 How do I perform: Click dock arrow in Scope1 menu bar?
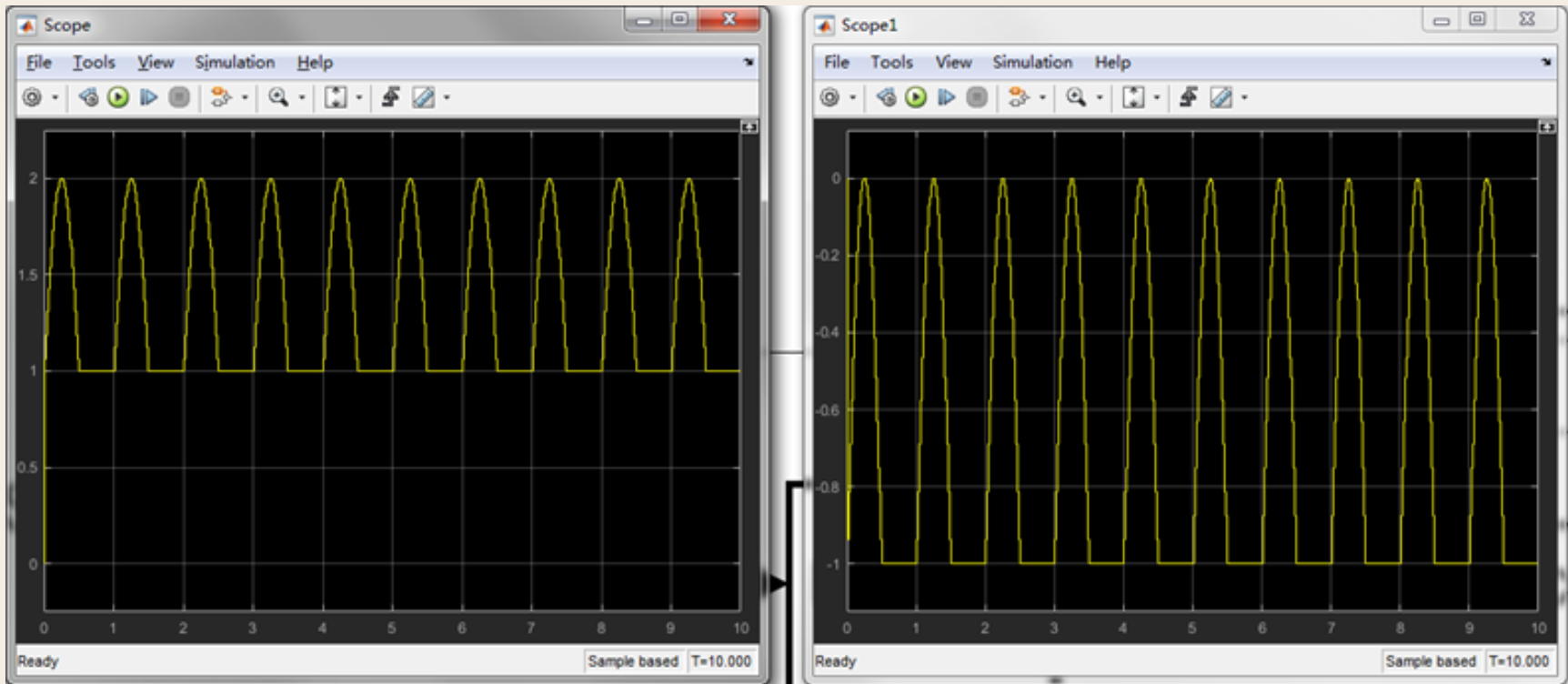[x=1546, y=63]
